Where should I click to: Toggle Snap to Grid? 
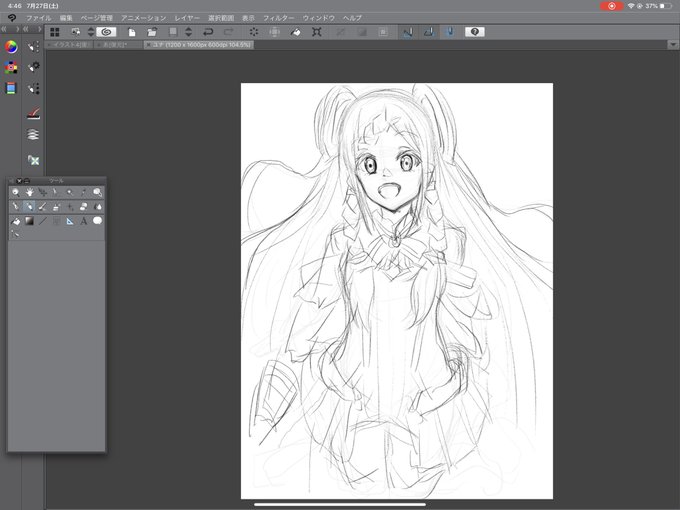tap(450, 32)
